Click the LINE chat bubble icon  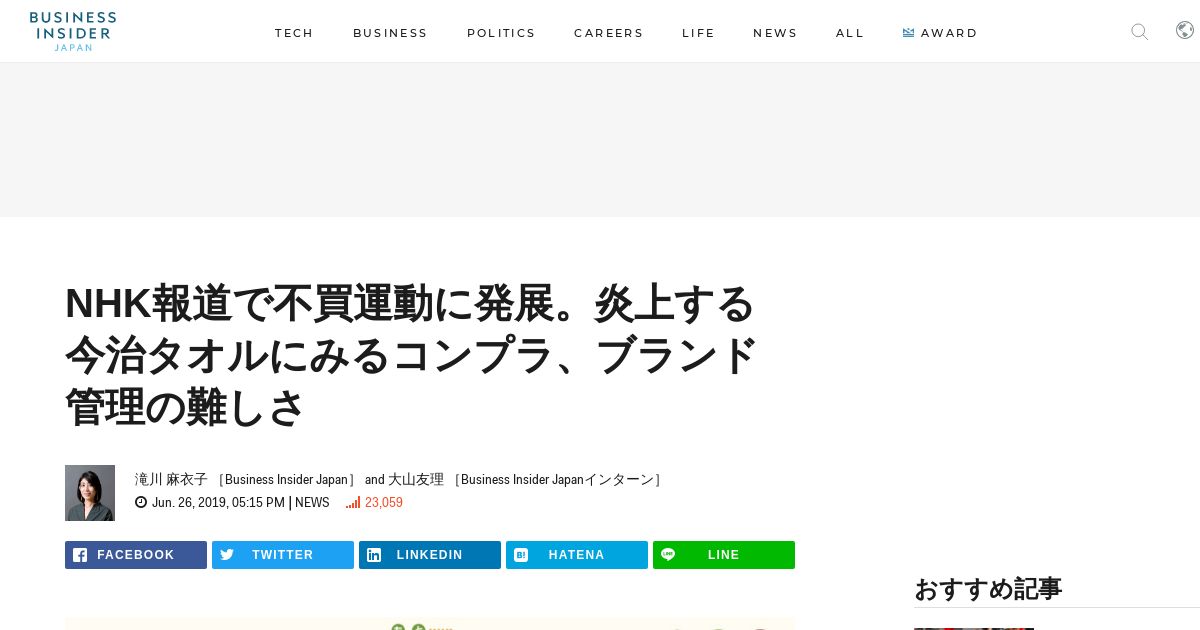point(668,555)
